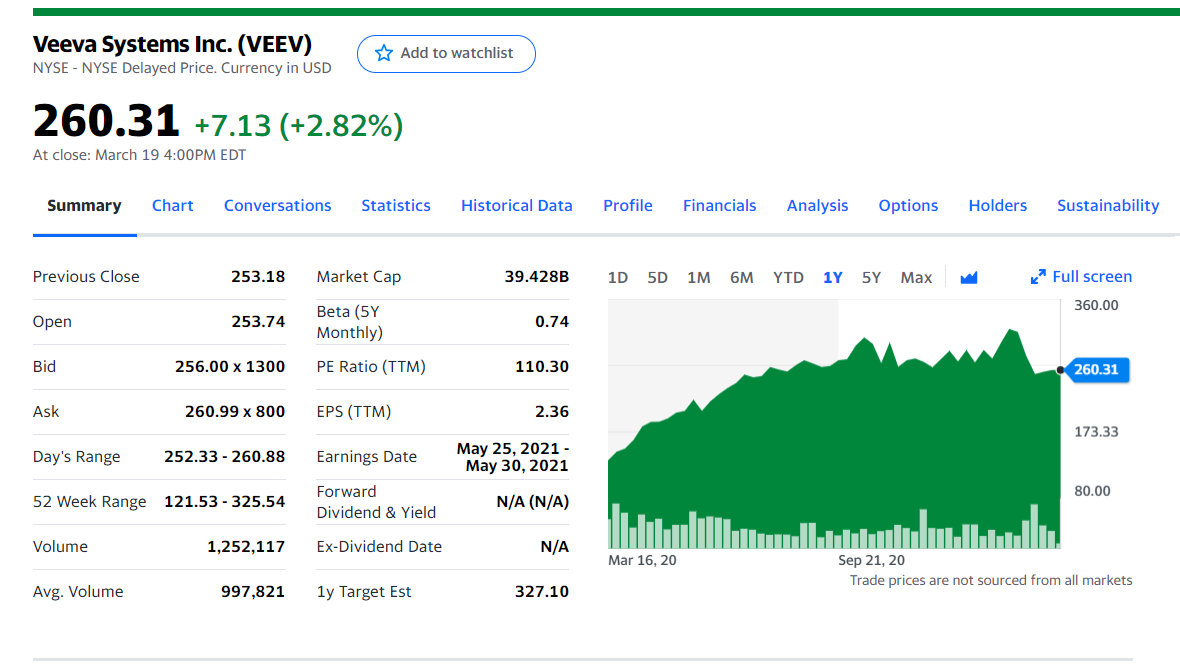The width and height of the screenshot is (1180, 666).
Task: Add Veeva Systems to watchlist
Action: (x=446, y=53)
